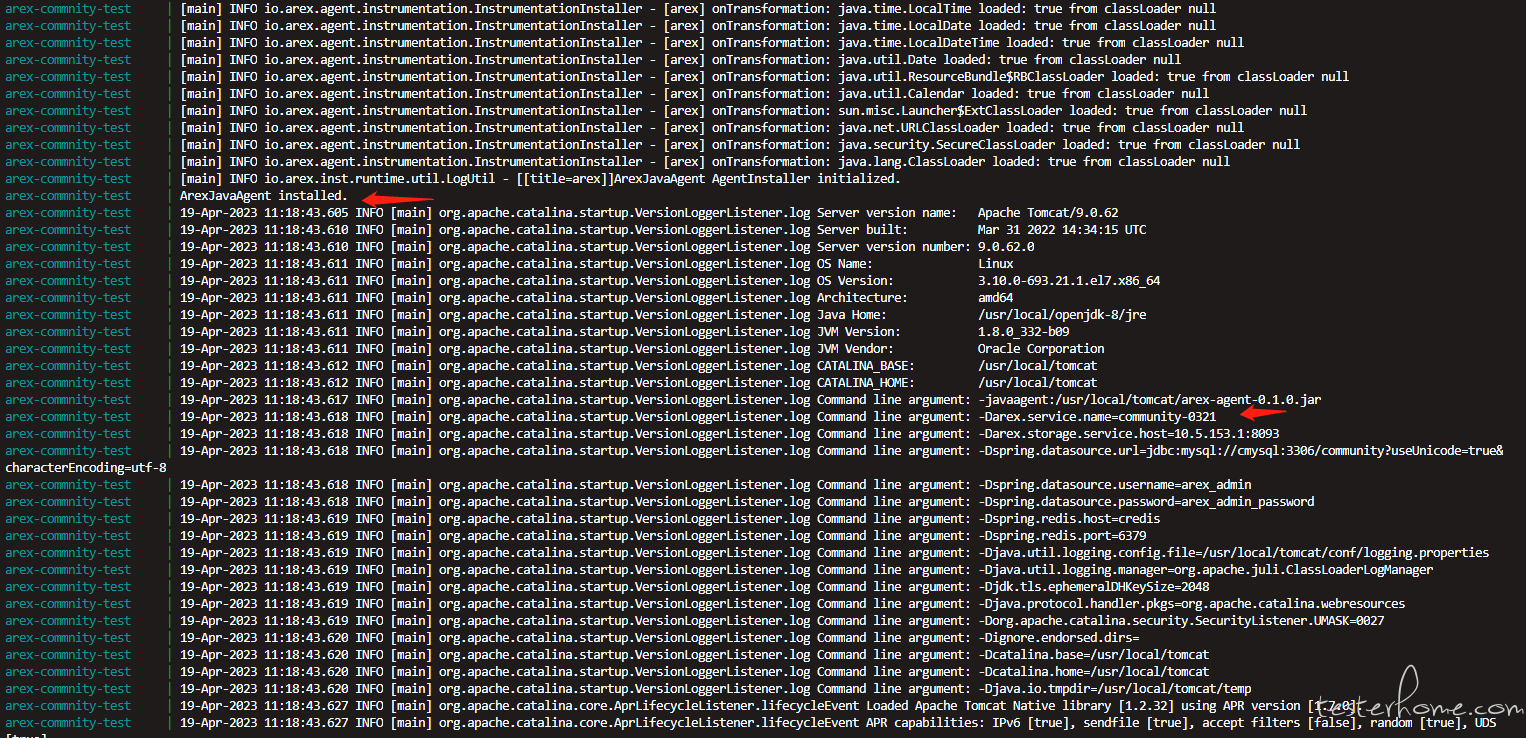Click '-Dspring.redis.host=credis' argument
This screenshot has height=738, width=1526.
1069,518
